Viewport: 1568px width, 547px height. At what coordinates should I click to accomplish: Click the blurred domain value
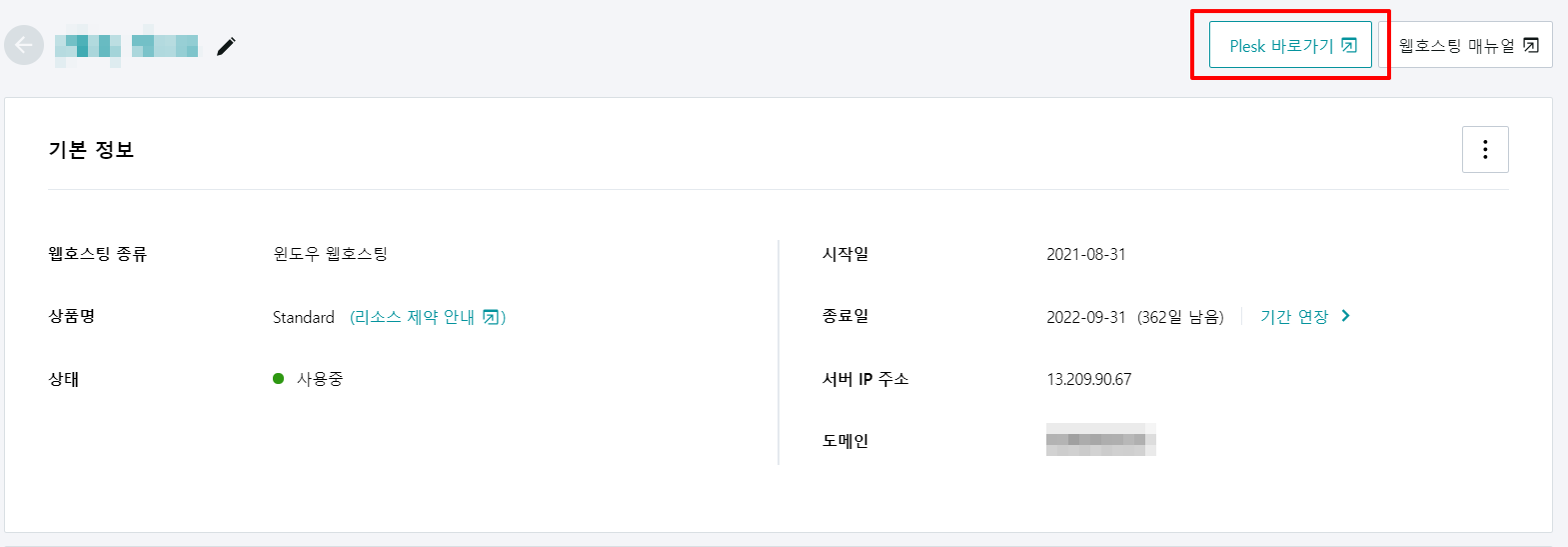1101,440
